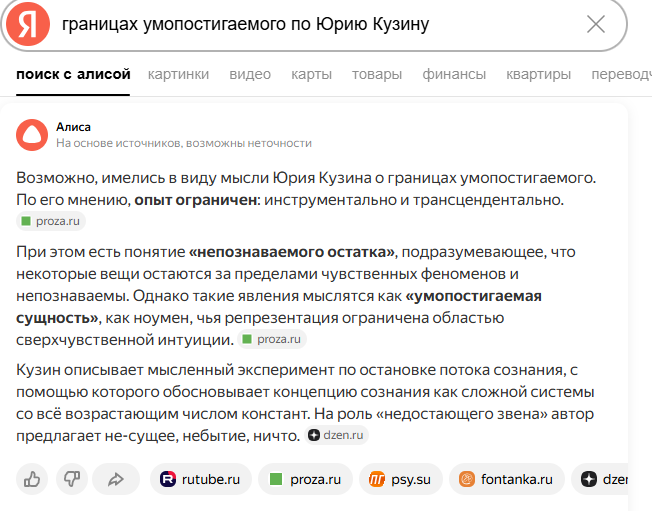Dislike the answer with thumbs down
Image resolution: width=652 pixels, height=511 pixels.
pyautogui.click(x=72, y=479)
